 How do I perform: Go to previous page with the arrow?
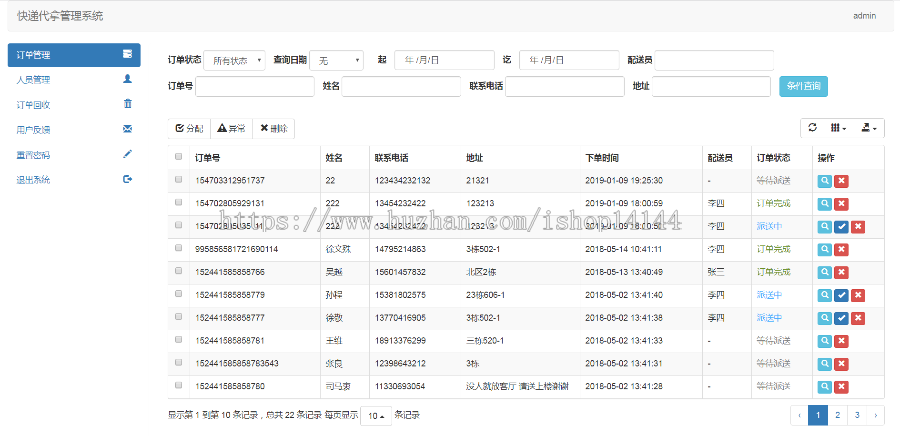tap(800, 415)
